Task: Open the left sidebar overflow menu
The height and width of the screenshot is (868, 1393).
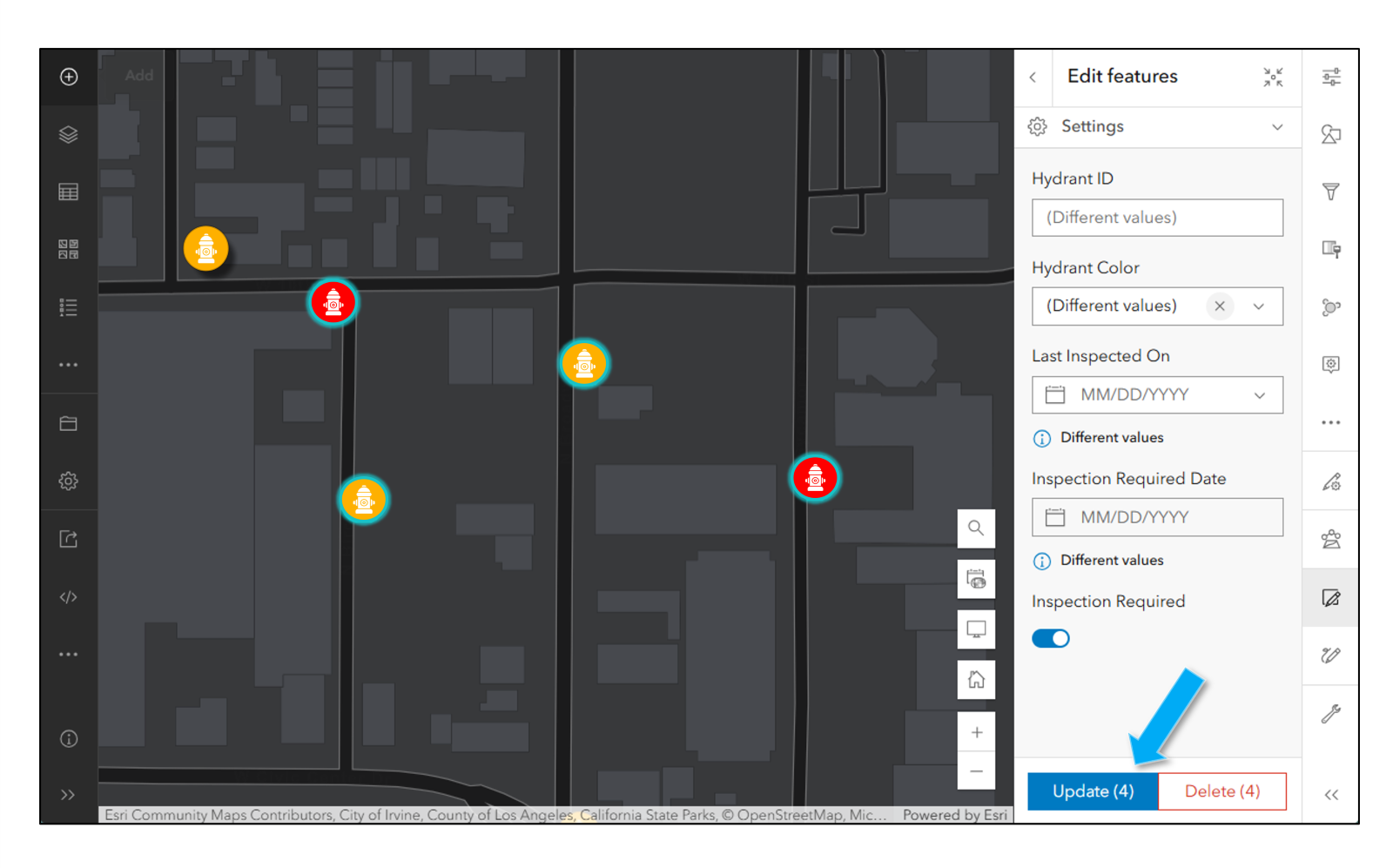Action: coord(69,364)
